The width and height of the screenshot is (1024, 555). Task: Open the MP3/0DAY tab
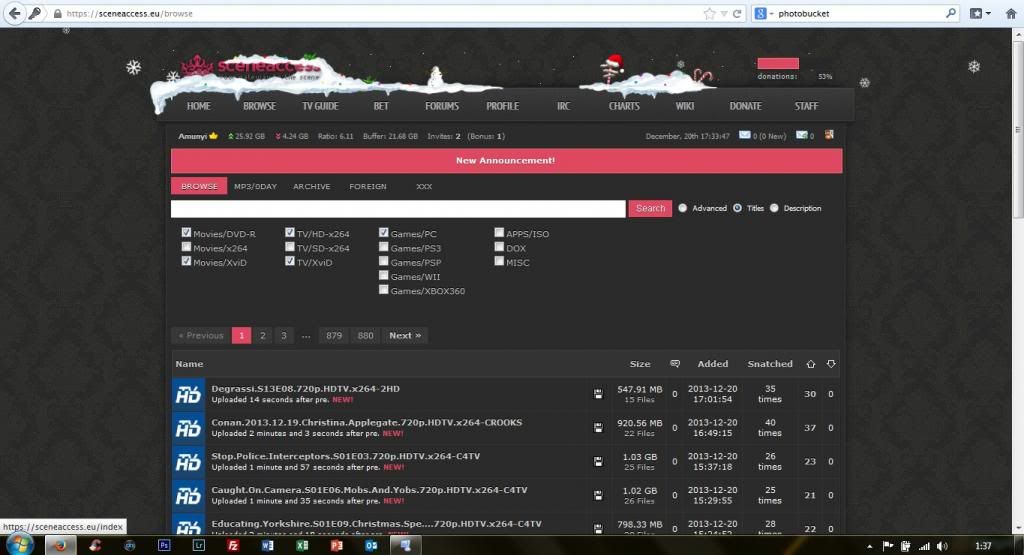tap(255, 186)
